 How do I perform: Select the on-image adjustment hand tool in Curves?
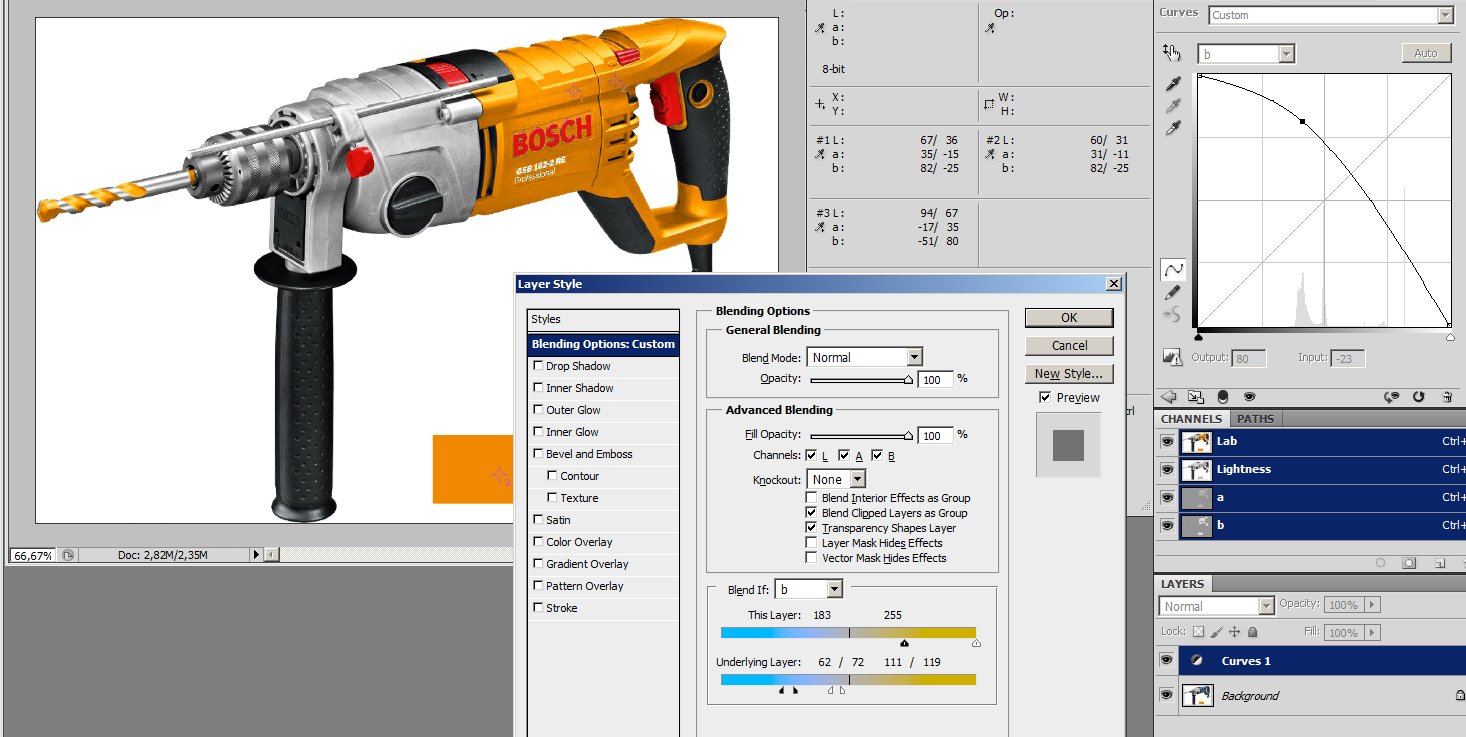tap(1172, 53)
